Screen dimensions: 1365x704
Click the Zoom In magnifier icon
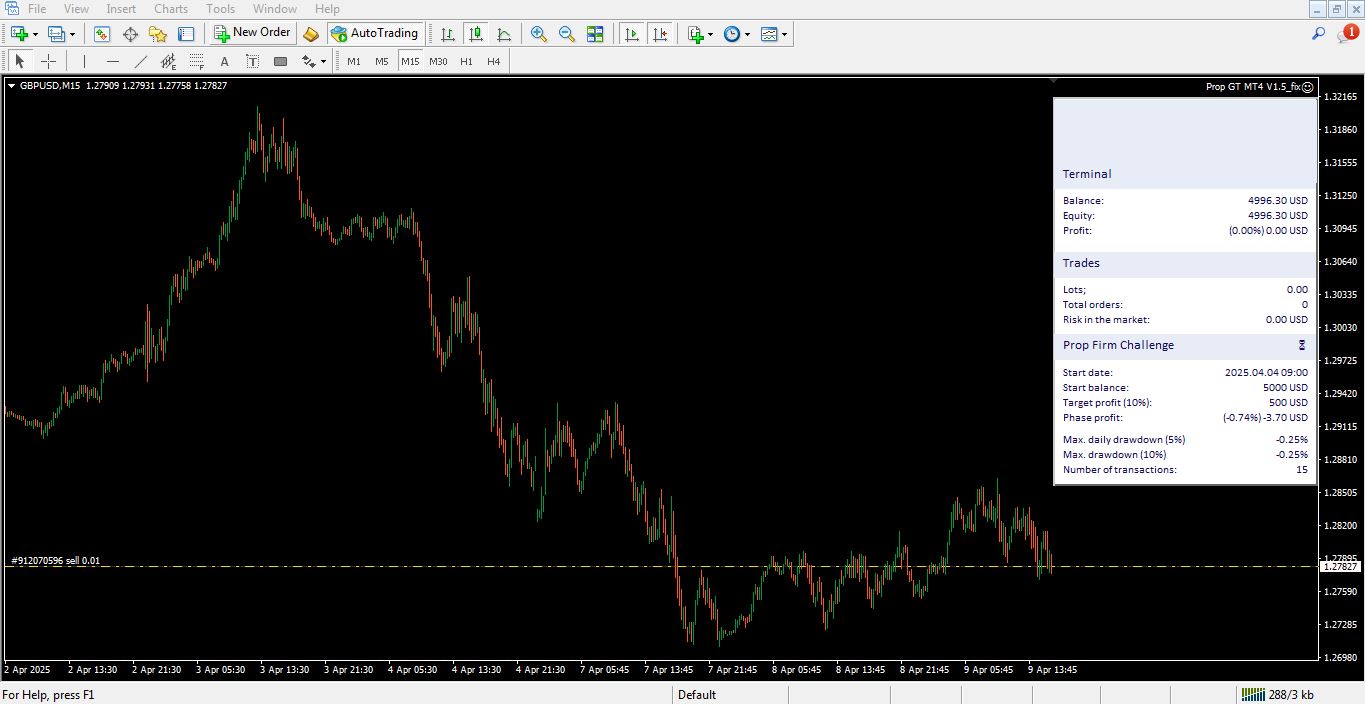539,34
